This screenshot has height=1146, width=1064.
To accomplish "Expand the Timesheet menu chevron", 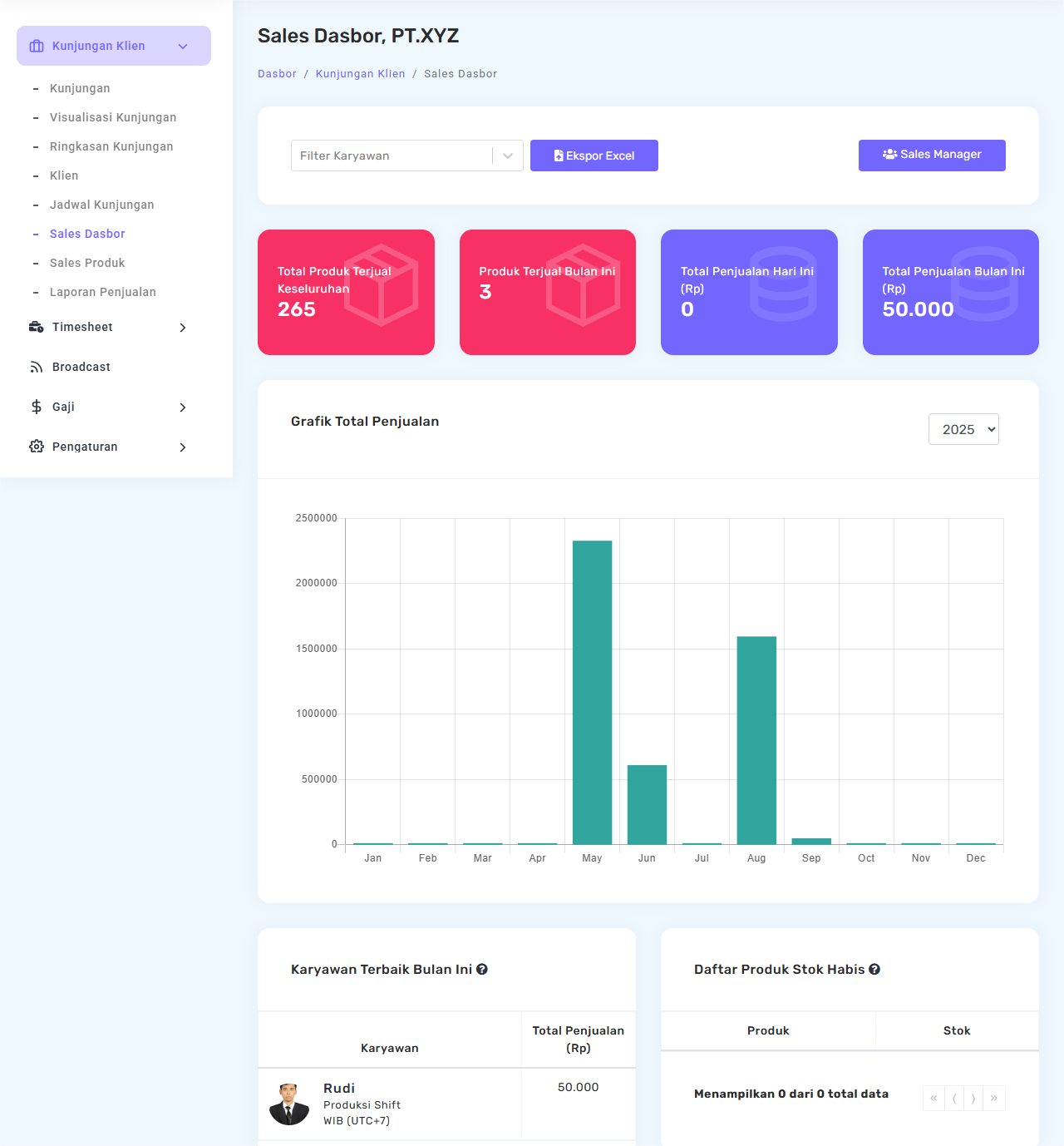I will [183, 328].
